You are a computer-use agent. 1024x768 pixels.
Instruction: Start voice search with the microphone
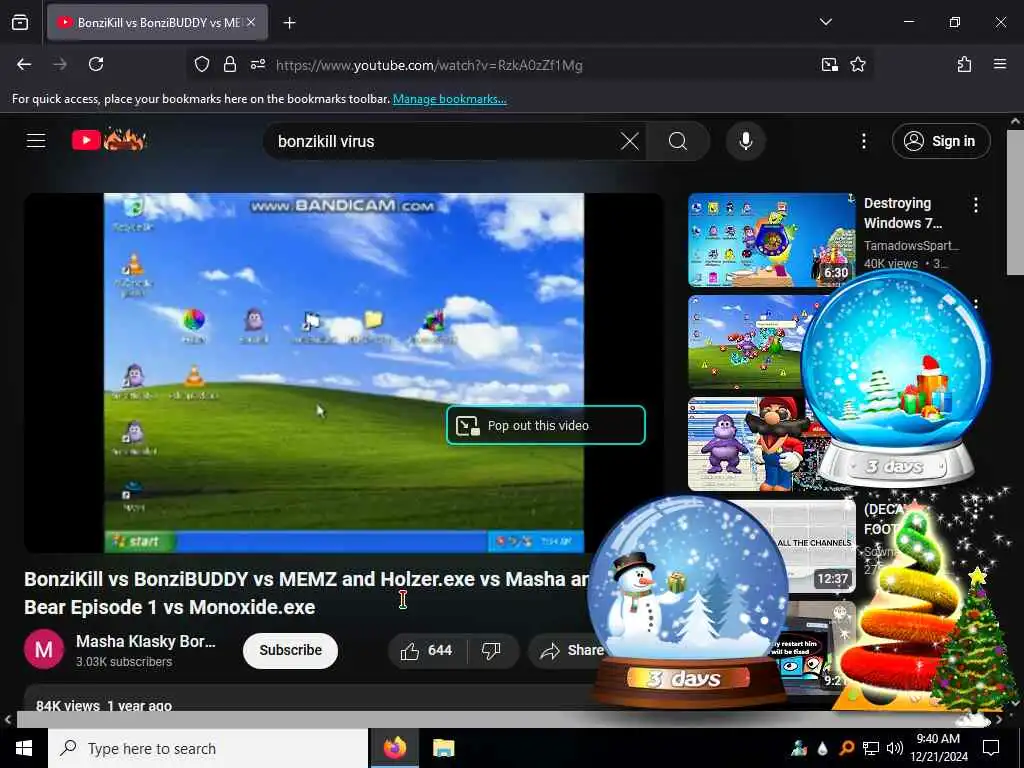[x=745, y=141]
